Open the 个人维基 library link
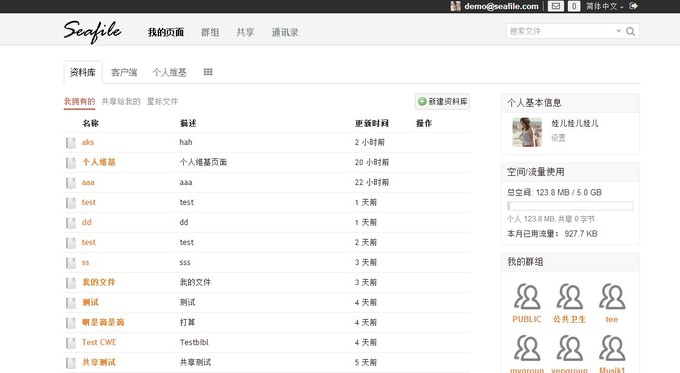 pos(99,162)
